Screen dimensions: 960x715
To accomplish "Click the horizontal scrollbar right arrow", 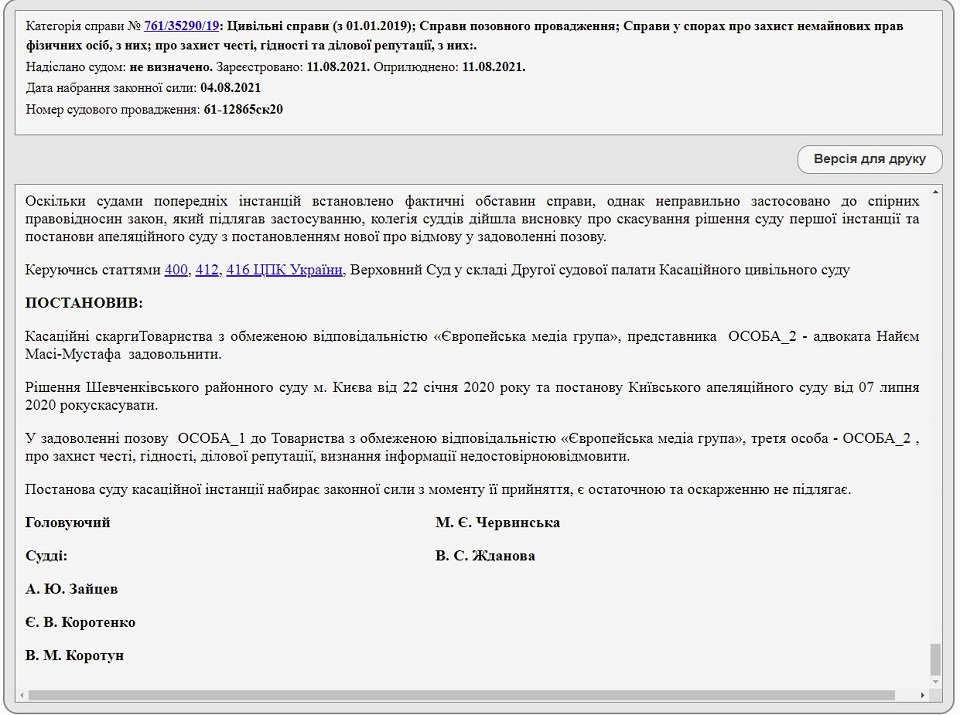I will (923, 694).
